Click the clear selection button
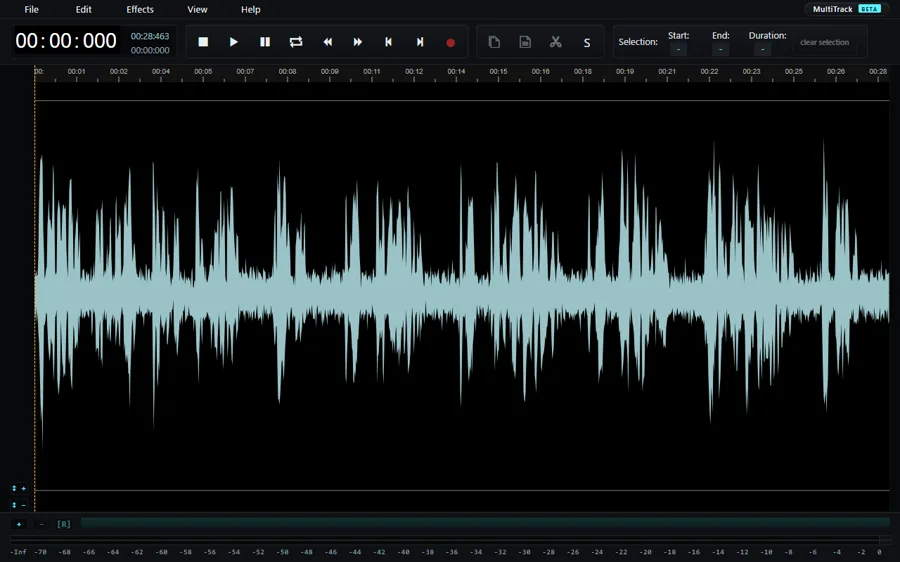This screenshot has width=900, height=562. point(824,42)
